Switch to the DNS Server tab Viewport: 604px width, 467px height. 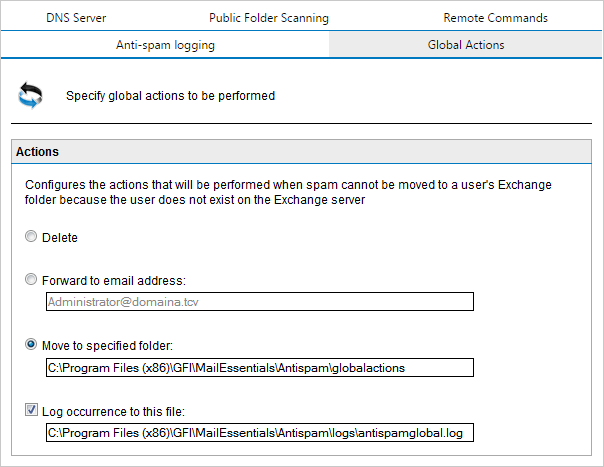76,18
